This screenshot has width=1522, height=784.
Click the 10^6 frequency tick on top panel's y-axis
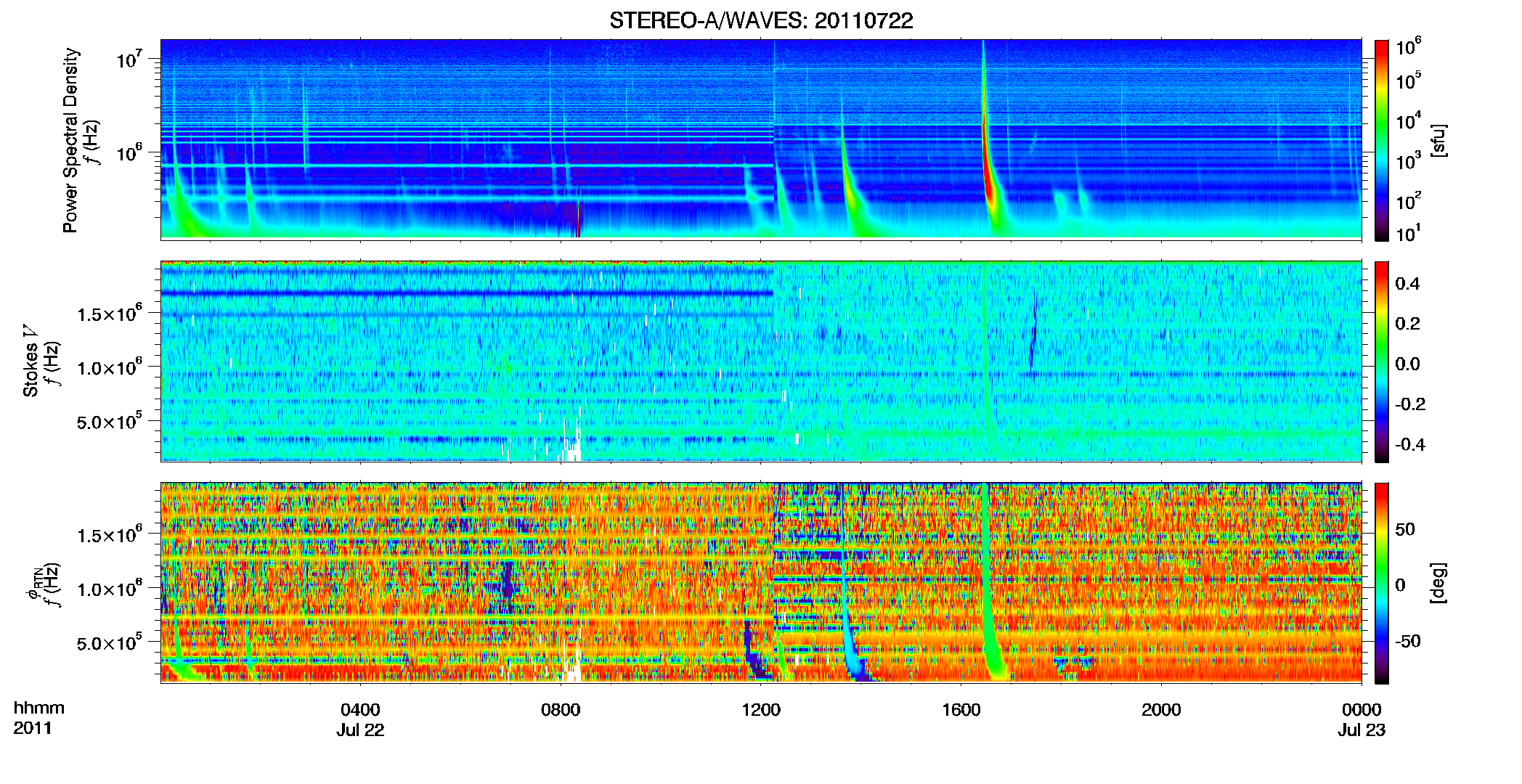pos(129,152)
